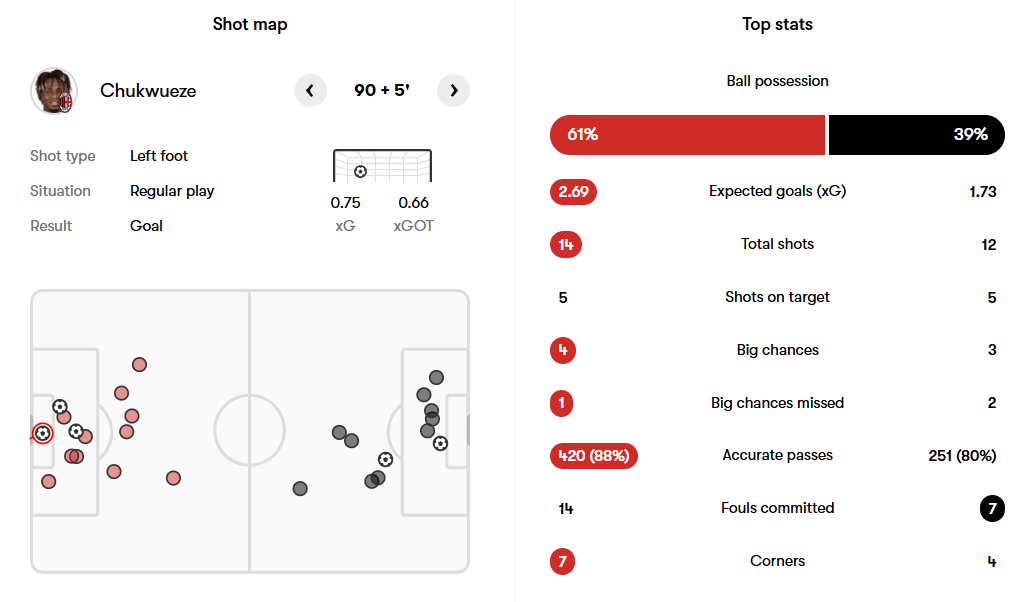Go to the previous shot arrow
Viewport: 1021px width, 602px height.
(x=310, y=91)
